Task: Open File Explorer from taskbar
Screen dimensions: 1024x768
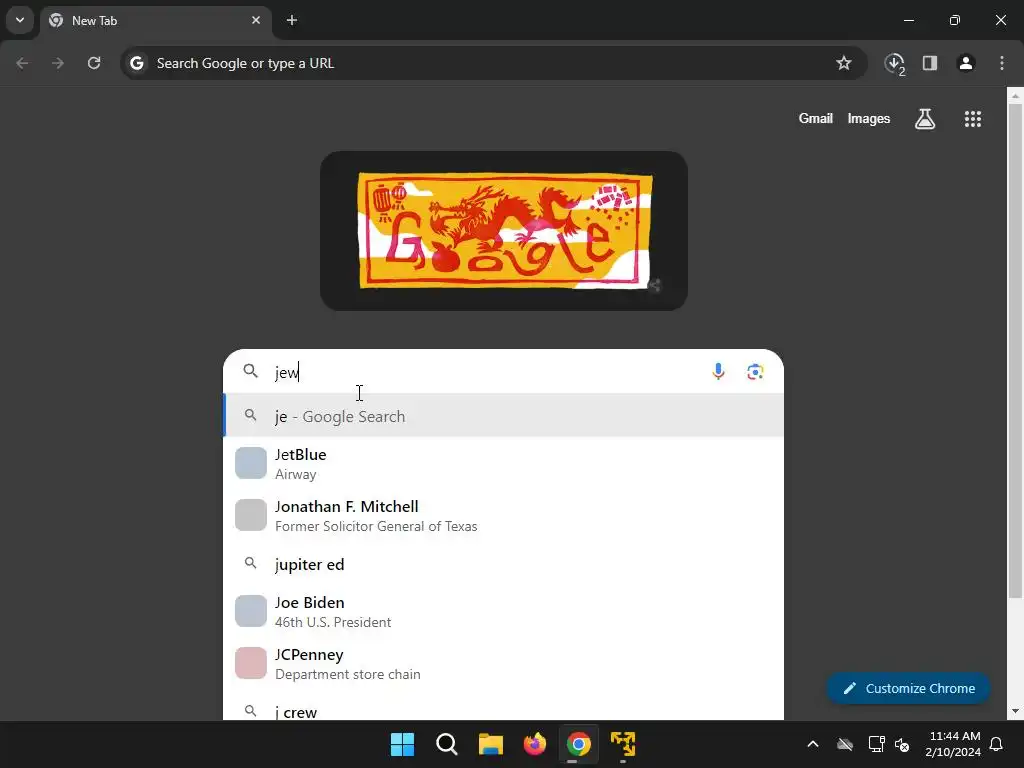Action: pyautogui.click(x=490, y=744)
